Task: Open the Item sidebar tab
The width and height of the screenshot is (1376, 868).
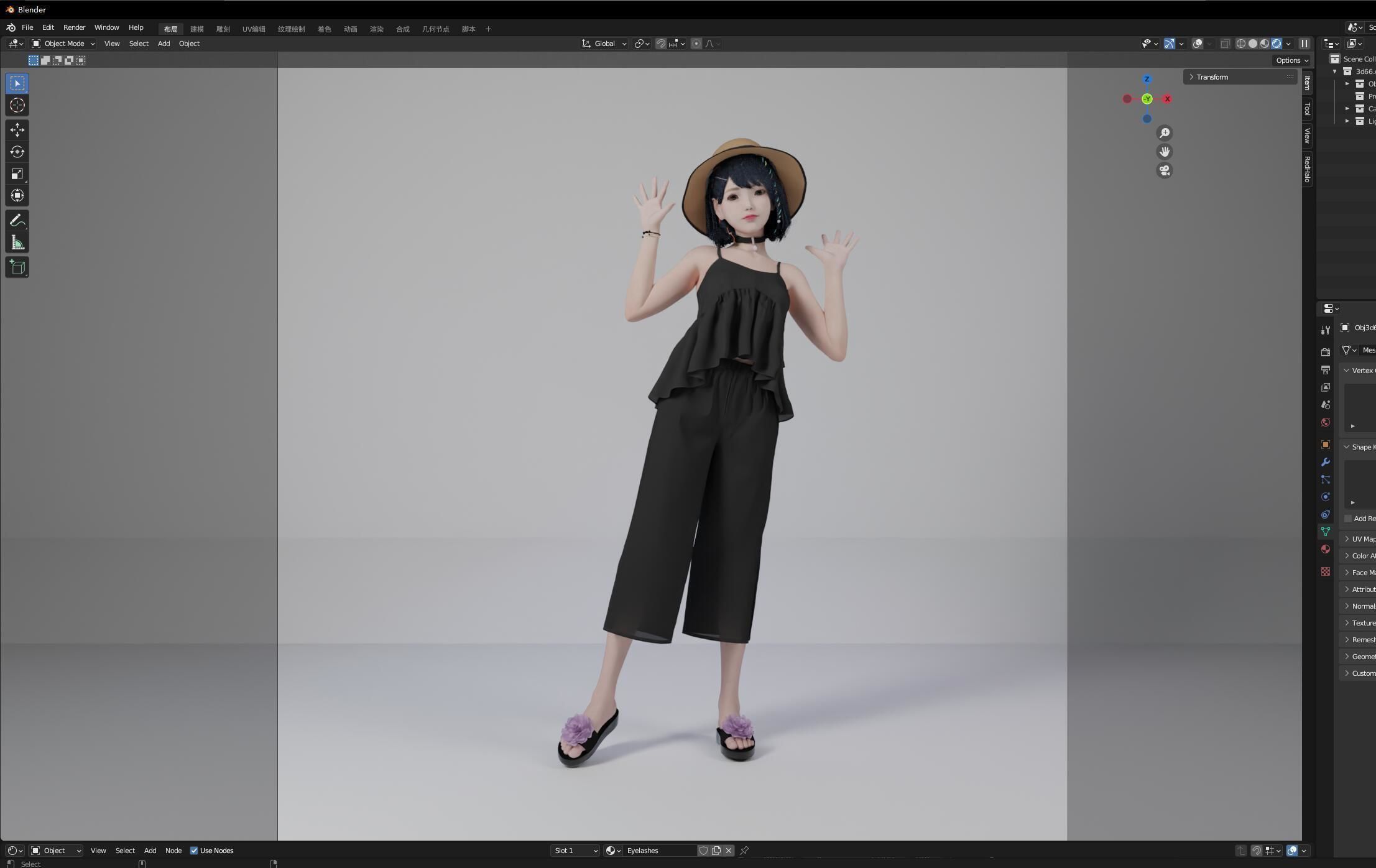Action: click(1307, 83)
